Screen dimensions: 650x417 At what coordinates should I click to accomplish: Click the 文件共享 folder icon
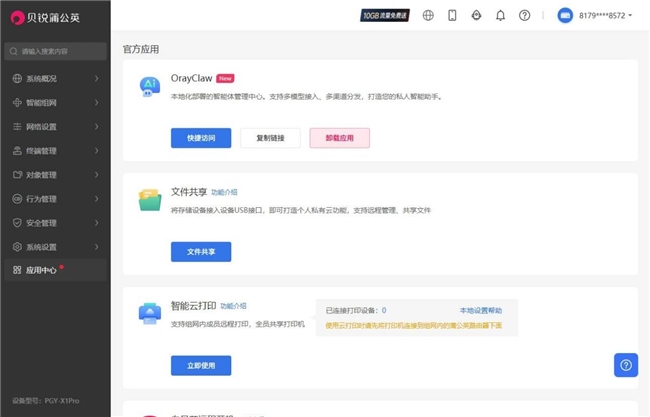(150, 201)
